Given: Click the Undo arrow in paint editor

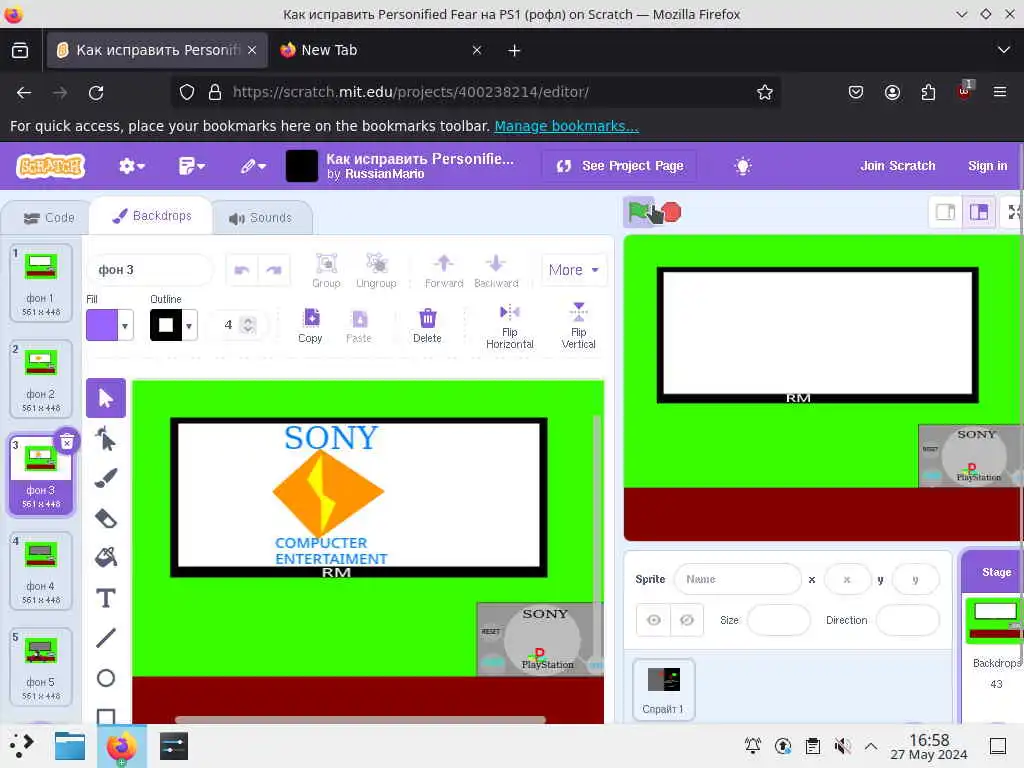Looking at the screenshot, I should coord(242,270).
